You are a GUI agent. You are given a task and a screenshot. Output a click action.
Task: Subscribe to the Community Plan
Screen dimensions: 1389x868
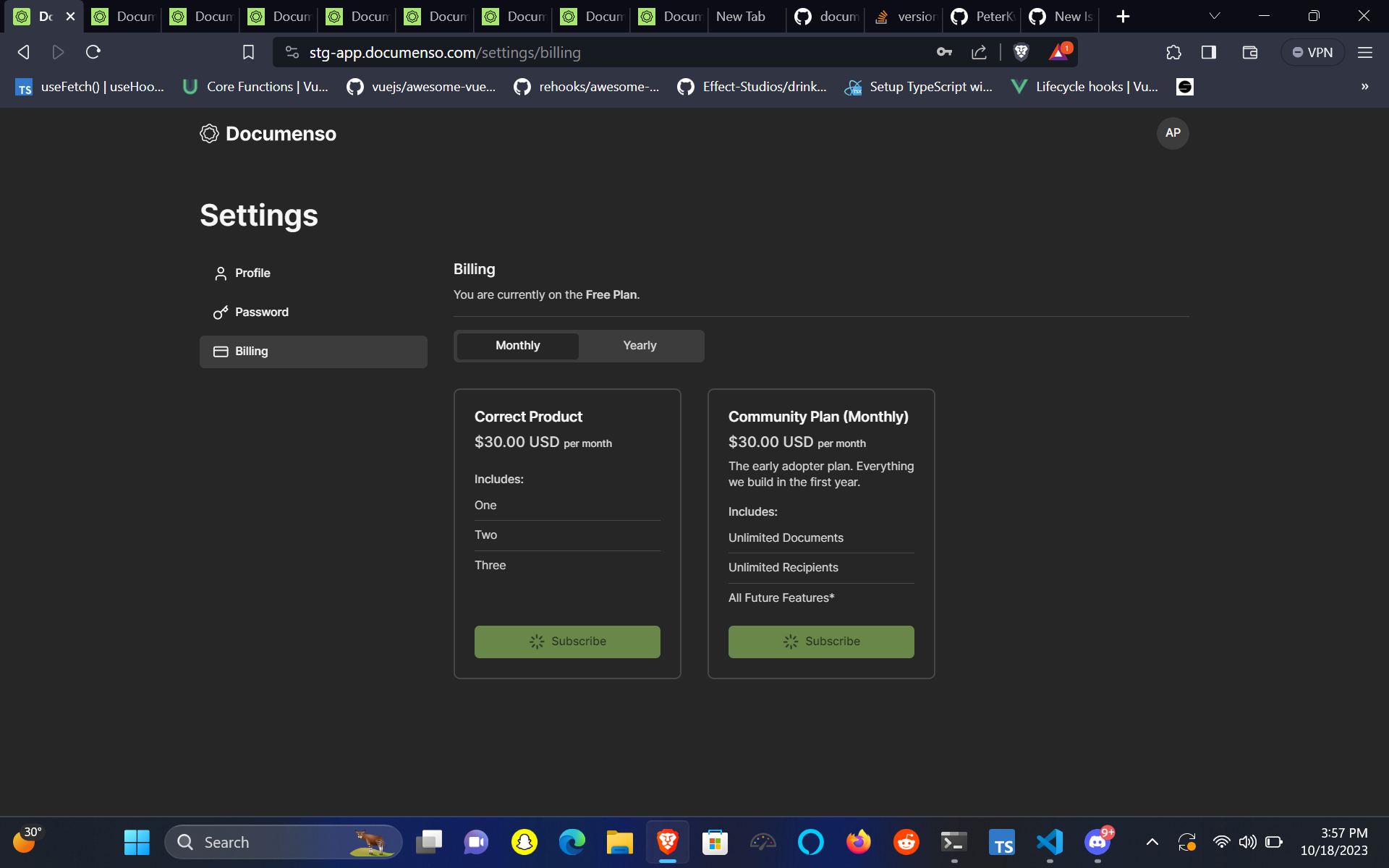(x=821, y=642)
